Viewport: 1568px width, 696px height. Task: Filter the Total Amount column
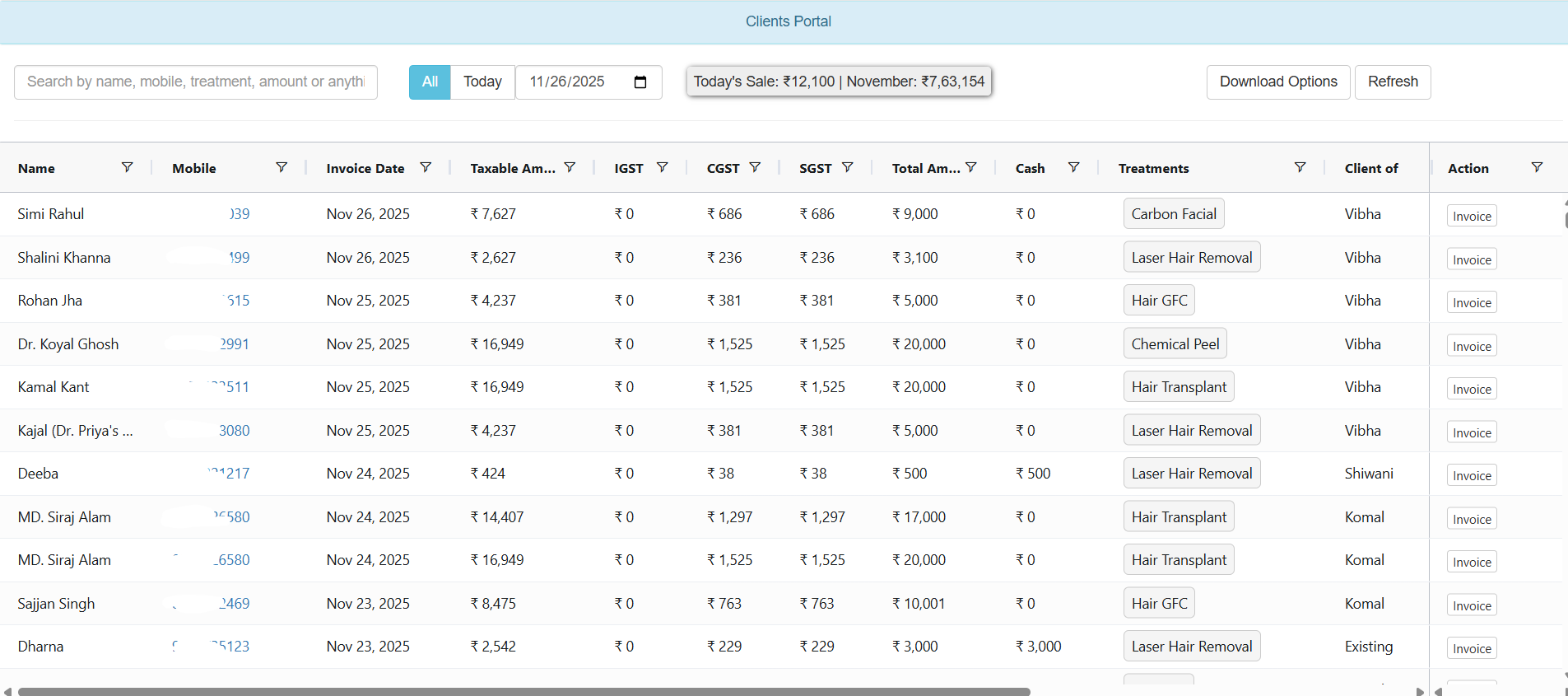971,167
